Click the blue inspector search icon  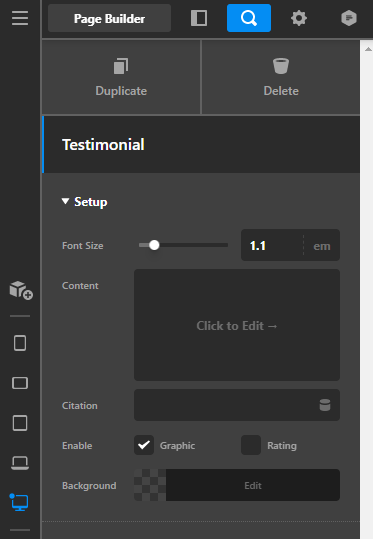[x=249, y=18]
